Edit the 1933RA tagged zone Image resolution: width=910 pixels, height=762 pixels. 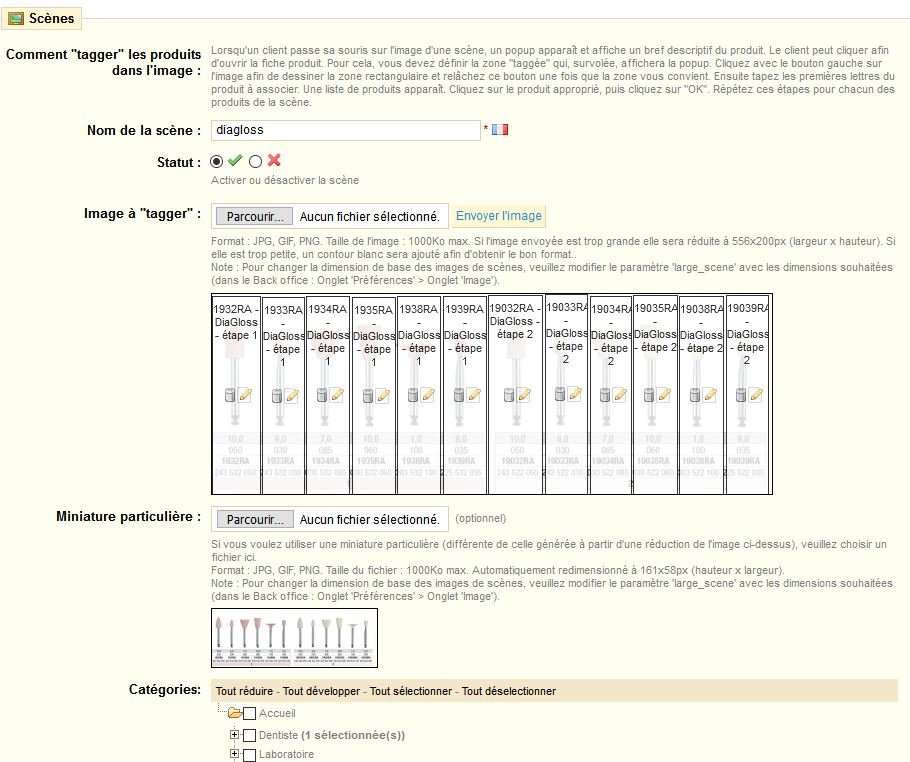coord(292,396)
